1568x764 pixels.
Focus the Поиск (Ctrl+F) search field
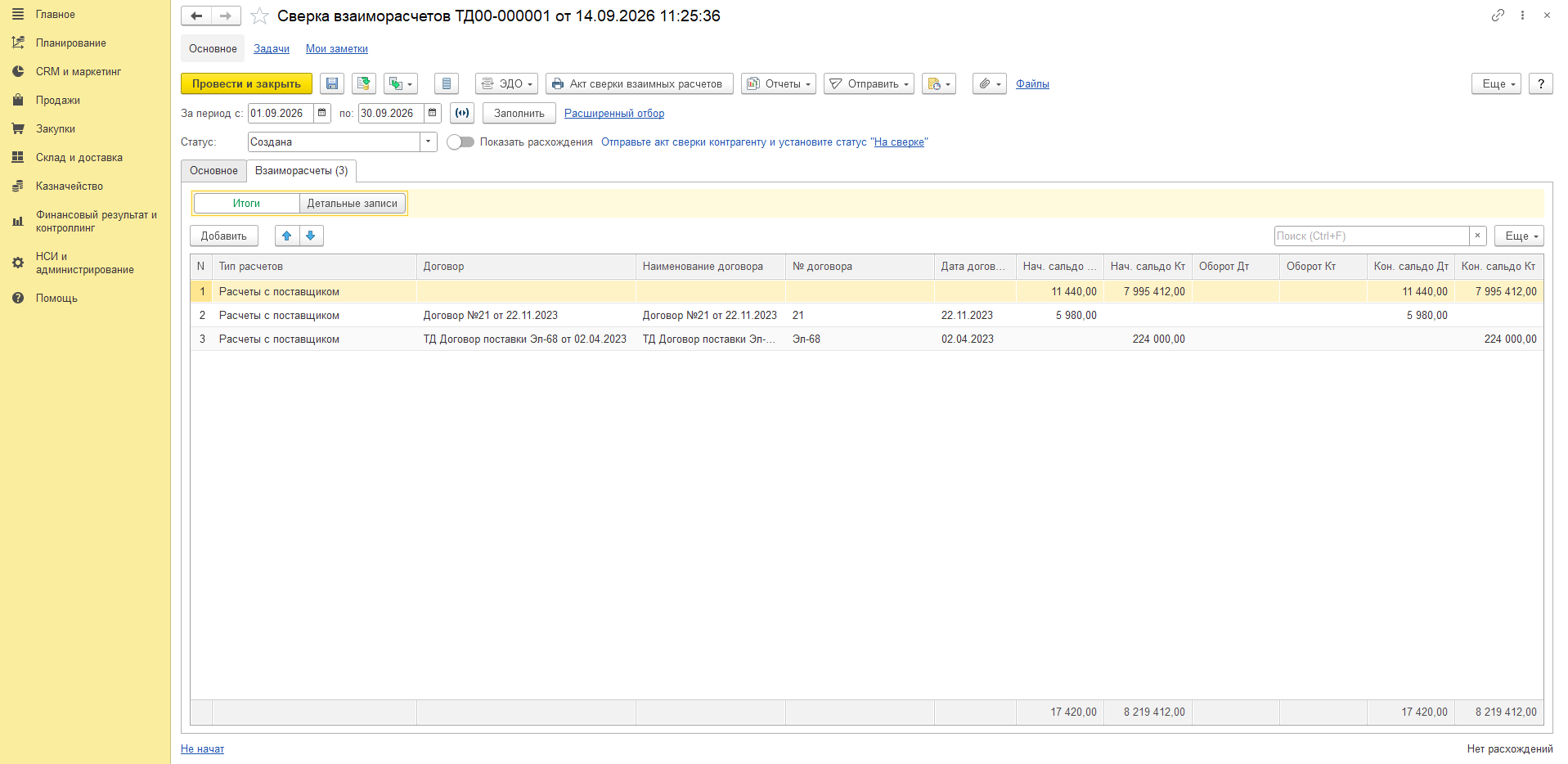pos(1372,236)
